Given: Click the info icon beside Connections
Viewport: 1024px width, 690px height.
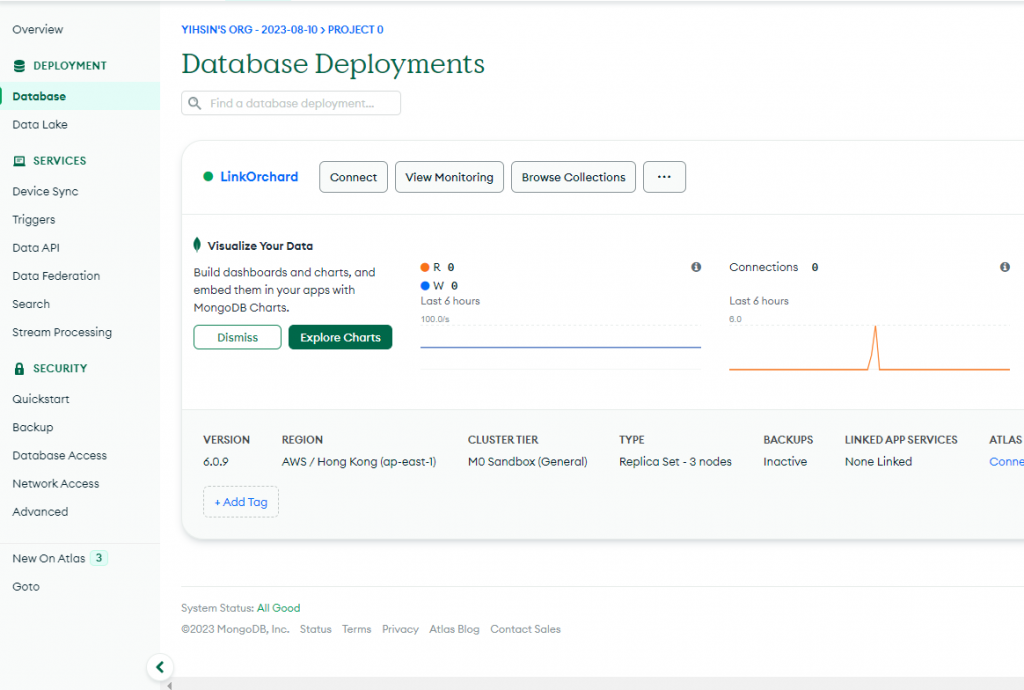Looking at the screenshot, I should click(x=1005, y=267).
